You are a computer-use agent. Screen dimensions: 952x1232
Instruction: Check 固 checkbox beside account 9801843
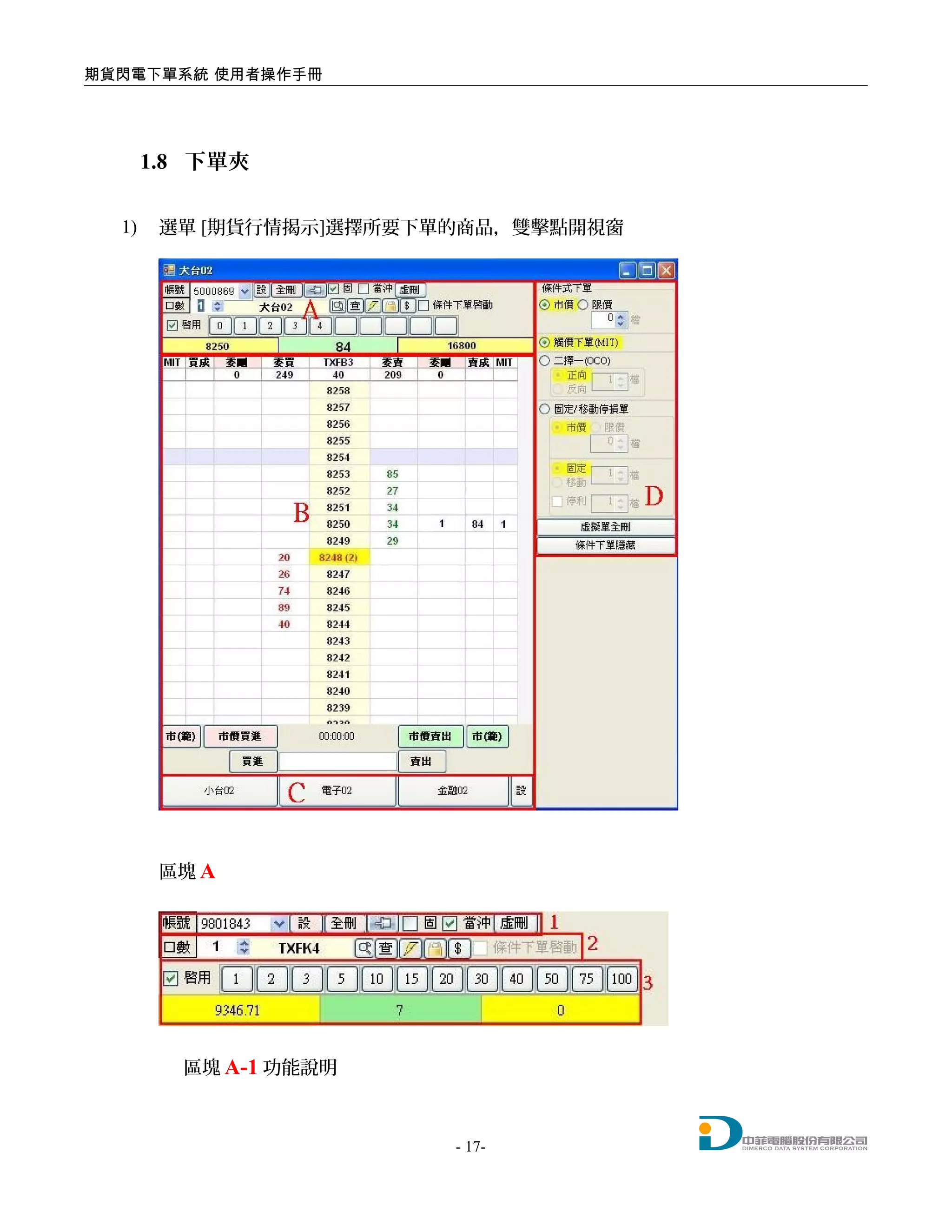(410, 923)
